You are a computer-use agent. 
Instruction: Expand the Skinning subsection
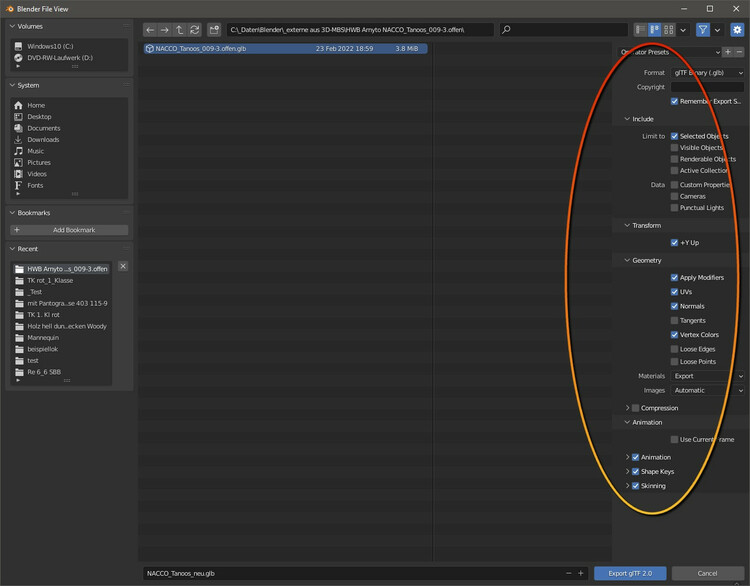tap(627, 486)
